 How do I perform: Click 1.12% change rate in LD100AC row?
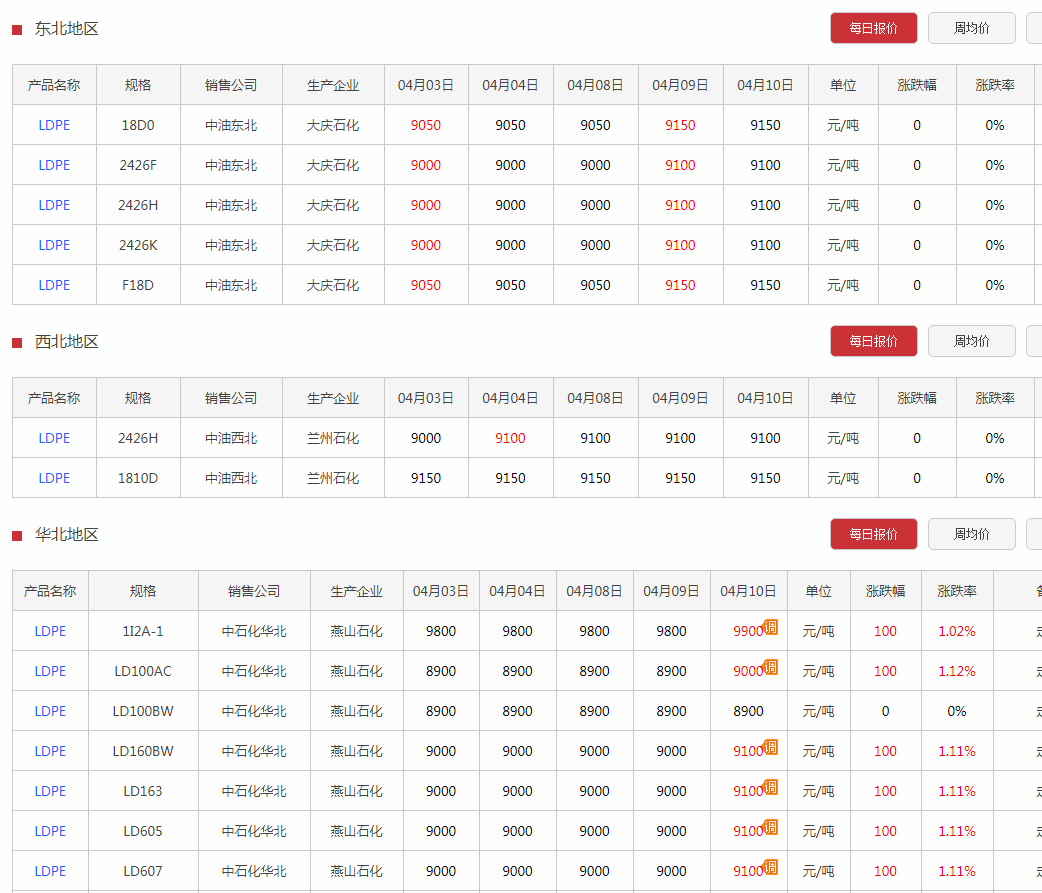click(957, 671)
